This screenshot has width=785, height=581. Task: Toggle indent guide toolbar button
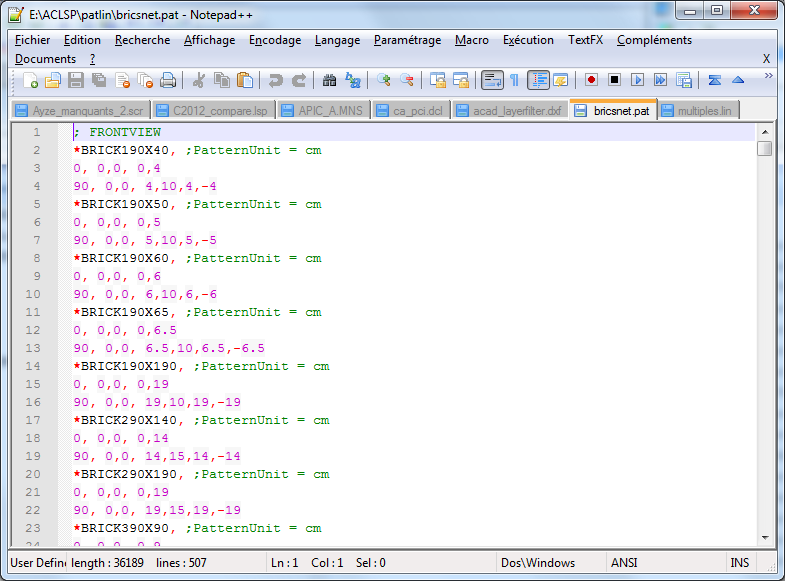[538, 80]
